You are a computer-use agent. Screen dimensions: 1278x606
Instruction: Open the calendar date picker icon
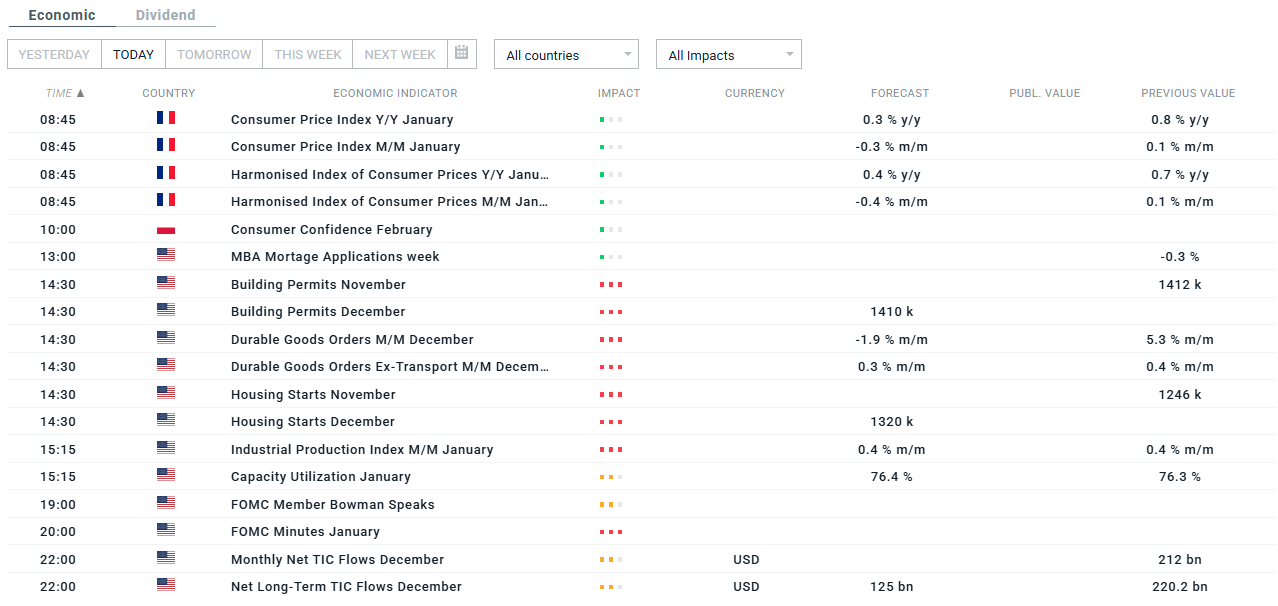(x=461, y=54)
